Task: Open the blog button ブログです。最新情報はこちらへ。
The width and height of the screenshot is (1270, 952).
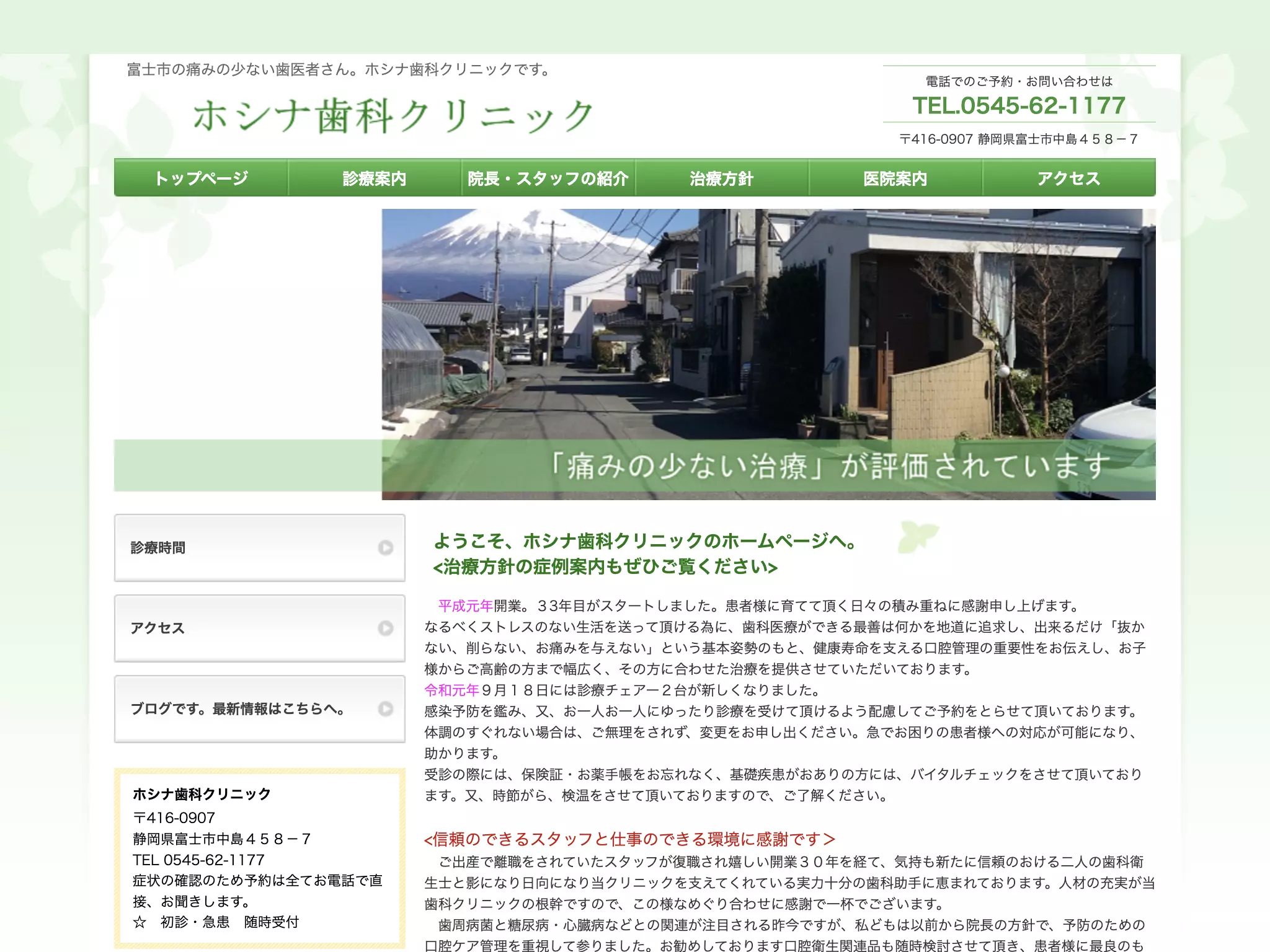Action: point(260,709)
